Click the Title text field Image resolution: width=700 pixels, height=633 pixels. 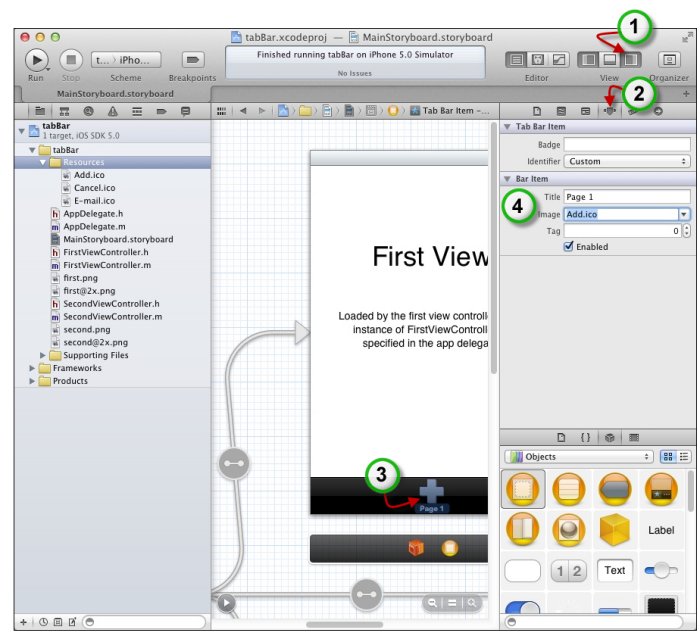pyautogui.click(x=627, y=197)
